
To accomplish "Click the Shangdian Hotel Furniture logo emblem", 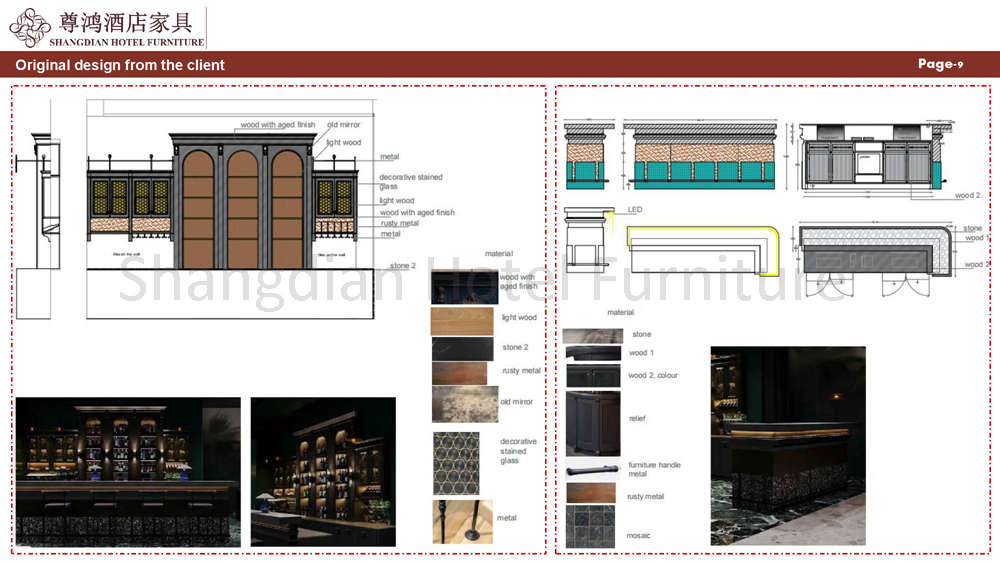I will pos(29,27).
